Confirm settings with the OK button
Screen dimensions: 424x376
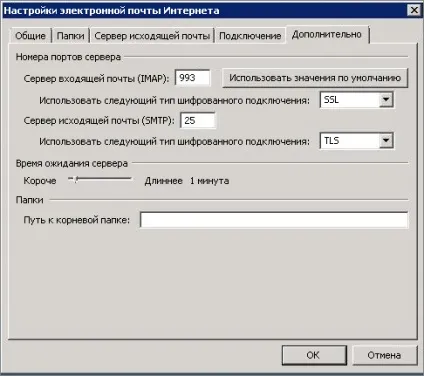coord(314,355)
